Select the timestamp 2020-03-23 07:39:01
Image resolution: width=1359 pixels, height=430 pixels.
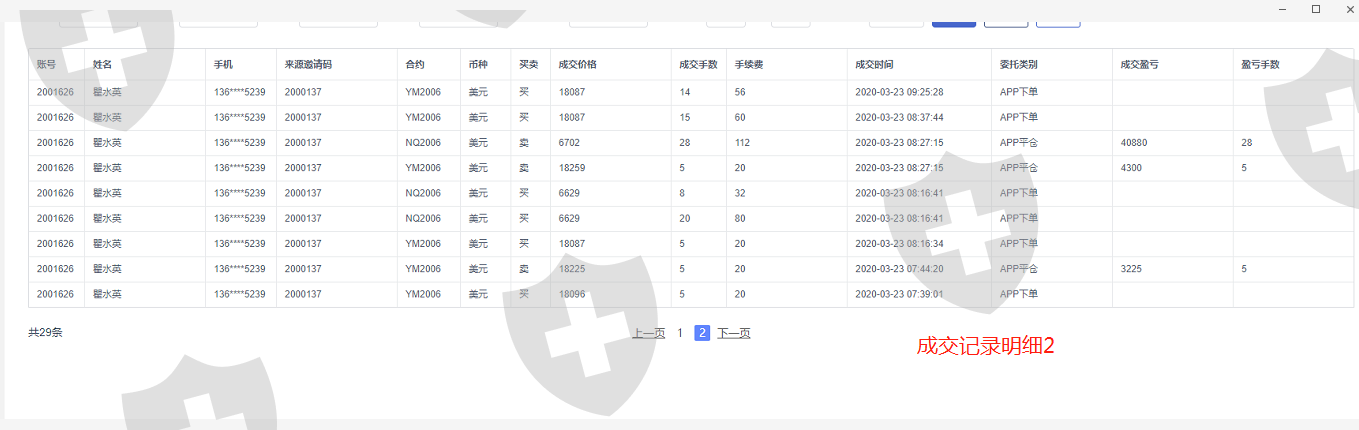900,294
